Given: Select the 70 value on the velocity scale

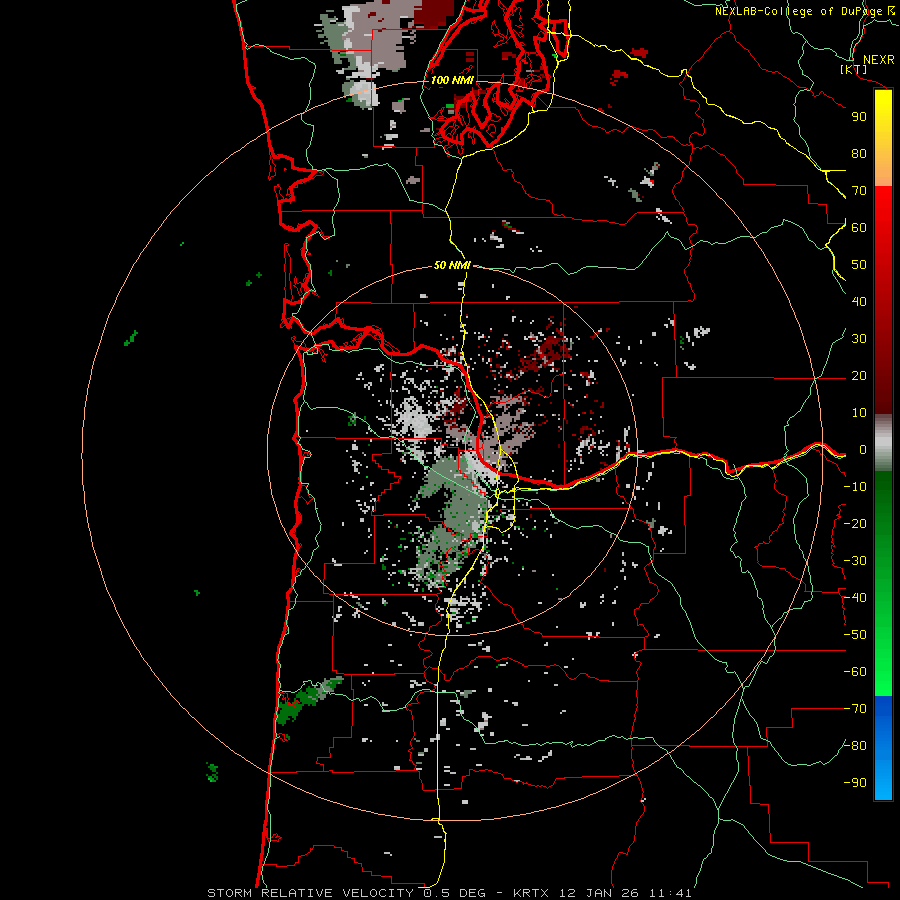Looking at the screenshot, I should point(859,191).
